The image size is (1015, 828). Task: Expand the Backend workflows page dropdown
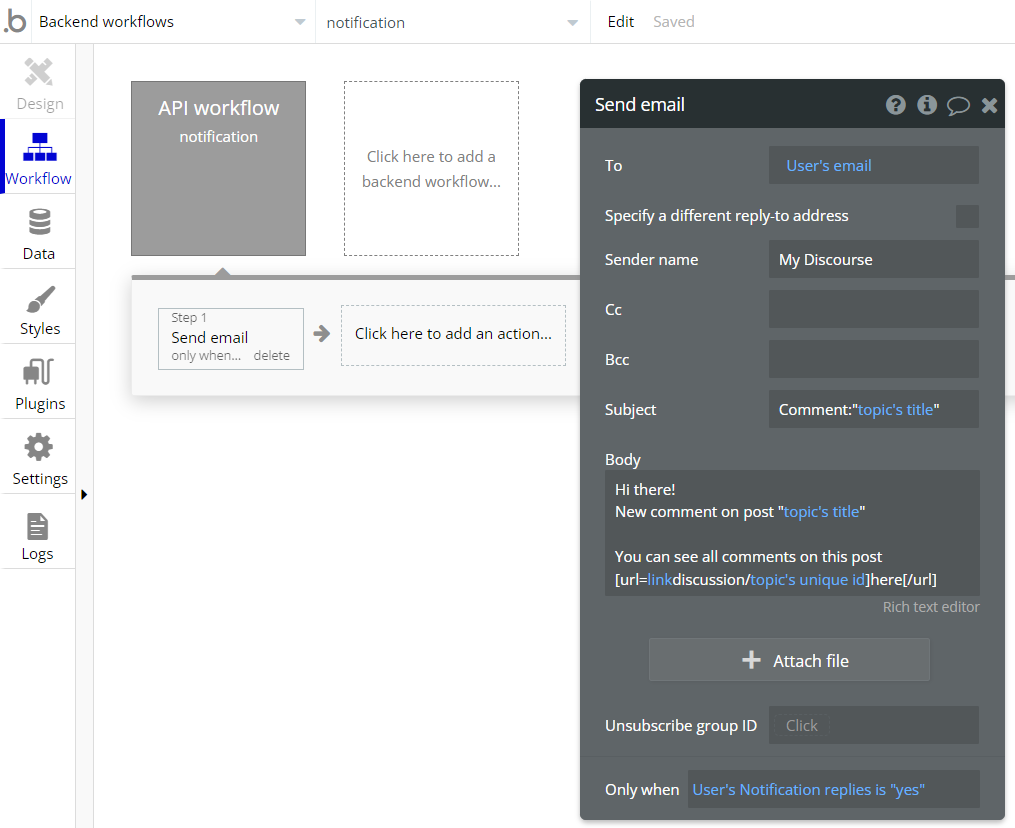300,22
